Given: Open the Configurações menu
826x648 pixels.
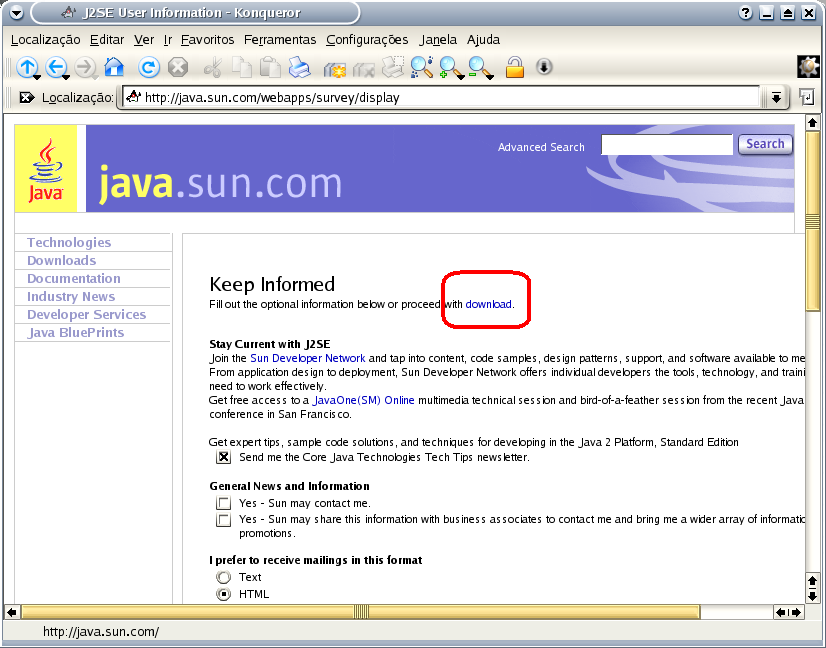Looking at the screenshot, I should (x=367, y=40).
